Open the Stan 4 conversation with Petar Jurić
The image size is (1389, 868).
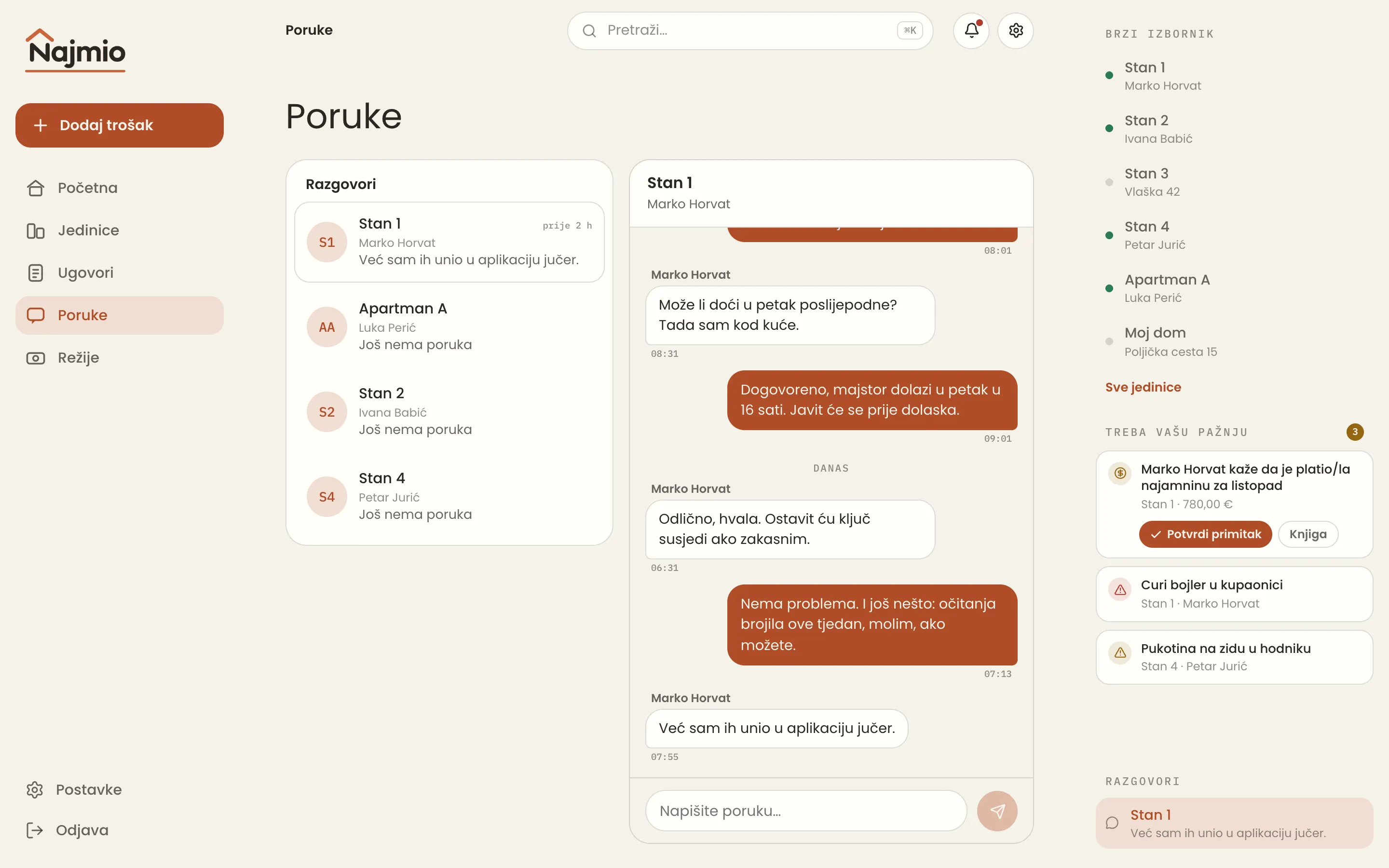[x=449, y=497]
